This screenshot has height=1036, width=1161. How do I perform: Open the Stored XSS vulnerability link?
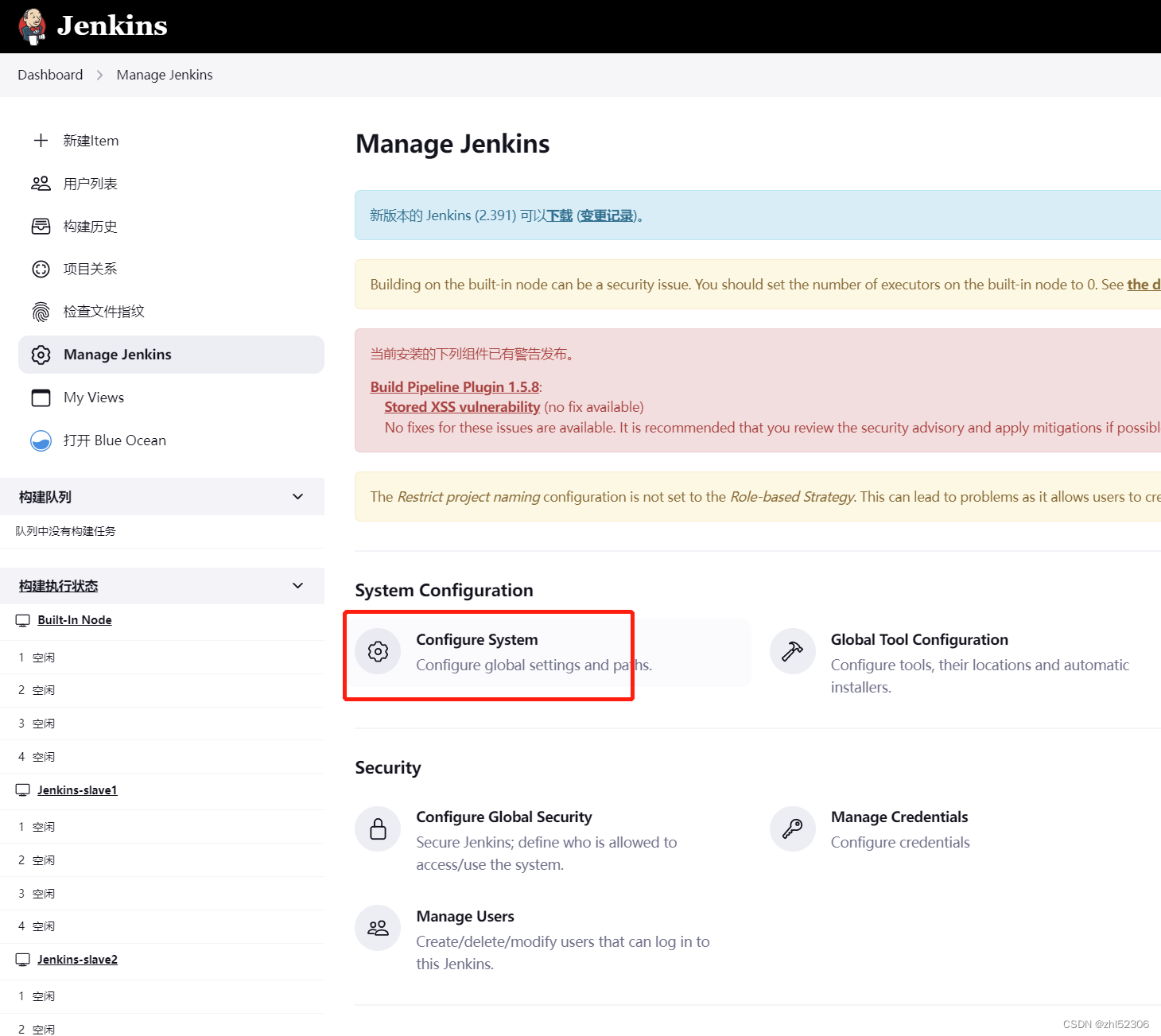(x=462, y=407)
